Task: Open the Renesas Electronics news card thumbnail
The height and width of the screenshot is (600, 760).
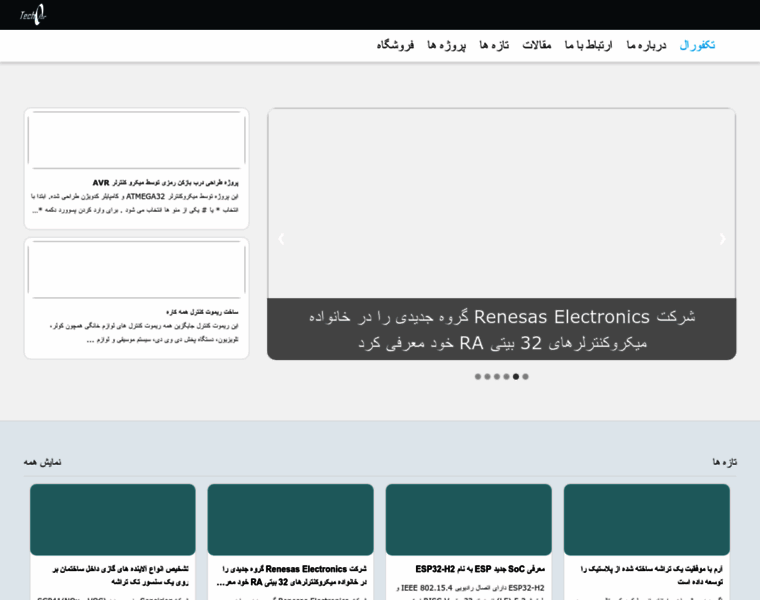Action: (x=290, y=520)
